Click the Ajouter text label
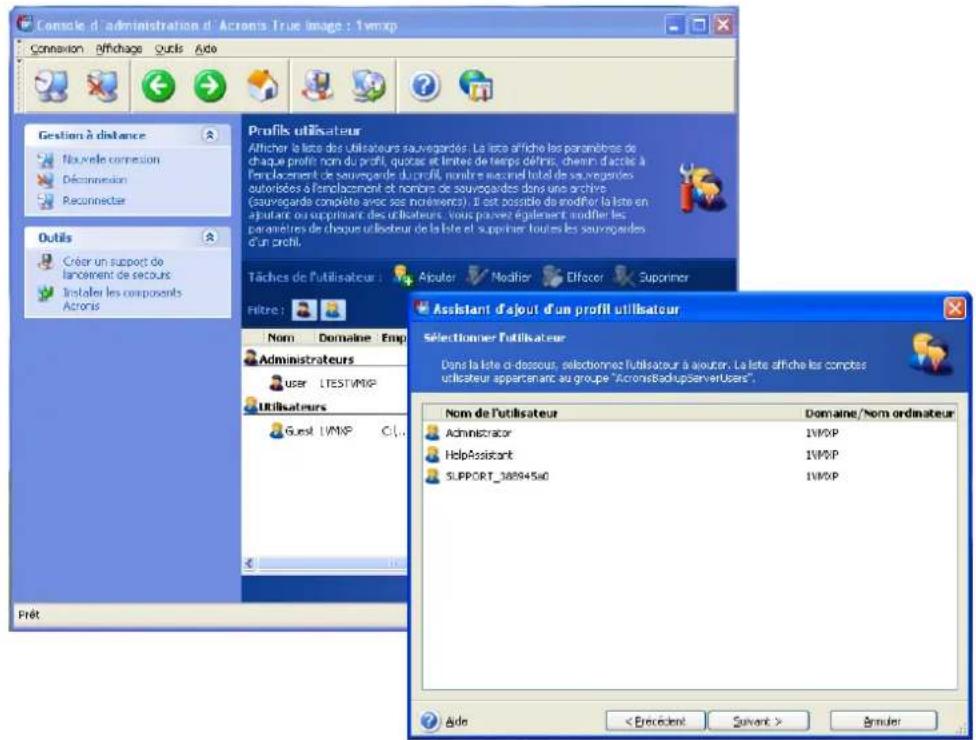Viewport: 976px width, 740px height. [437, 277]
